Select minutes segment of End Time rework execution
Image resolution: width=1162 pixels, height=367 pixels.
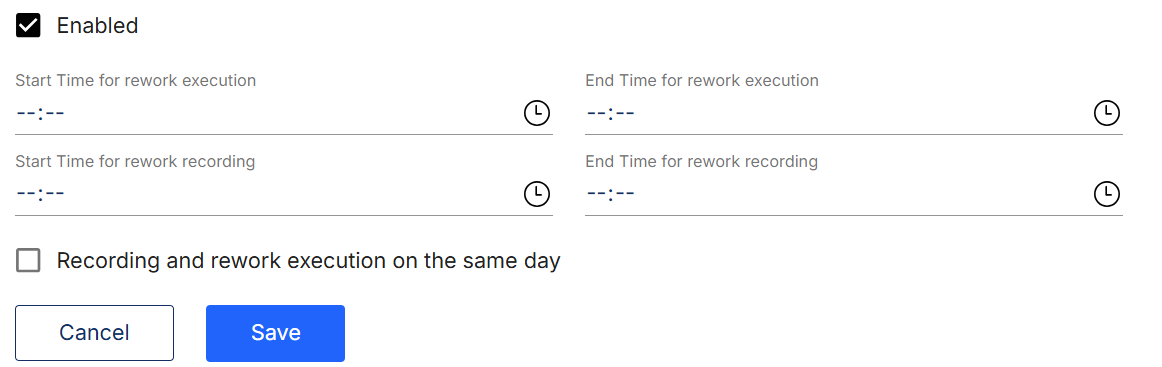pos(625,113)
